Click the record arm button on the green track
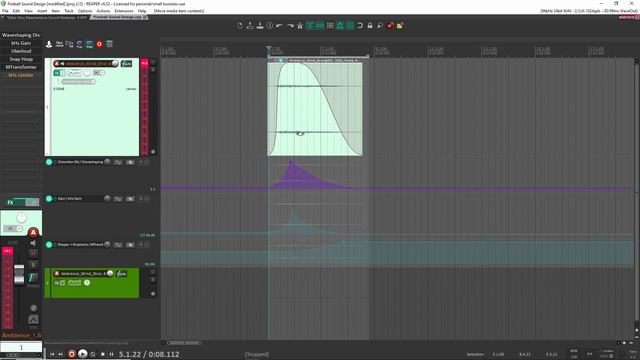 [57, 273]
